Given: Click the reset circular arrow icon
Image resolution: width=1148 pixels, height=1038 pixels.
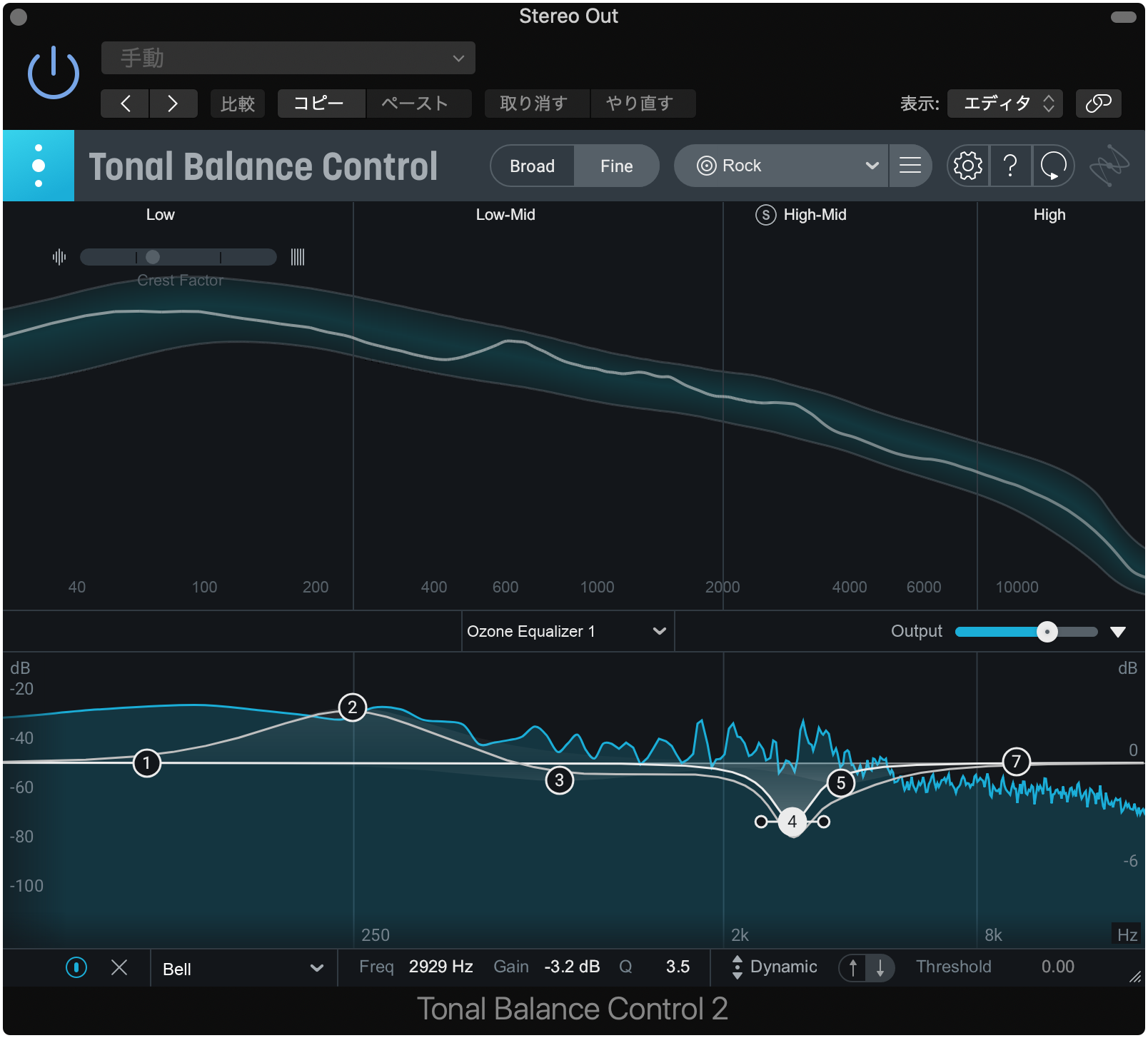Looking at the screenshot, I should (1053, 166).
